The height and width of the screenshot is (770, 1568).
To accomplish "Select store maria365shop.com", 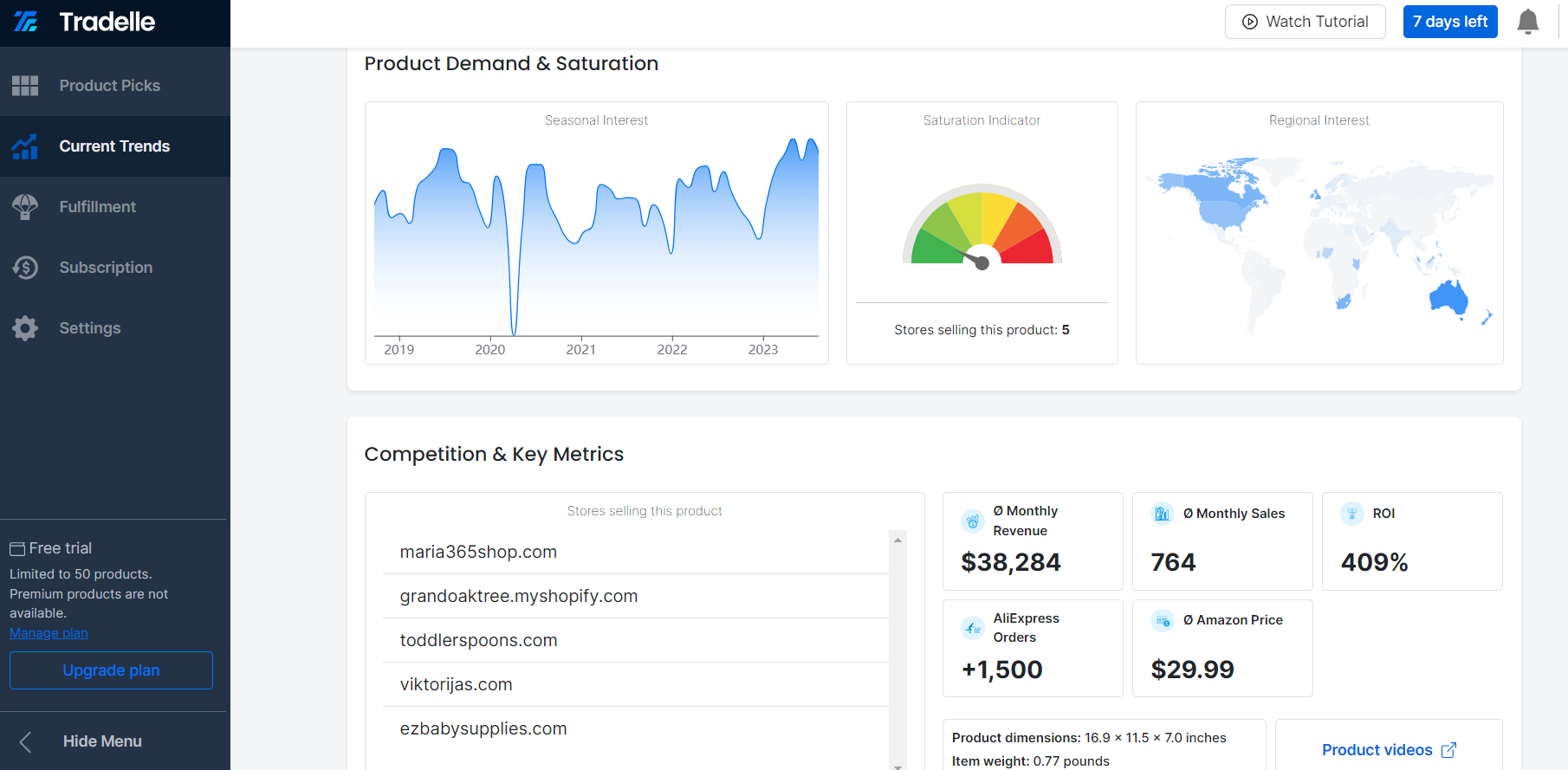I will (636, 553).
